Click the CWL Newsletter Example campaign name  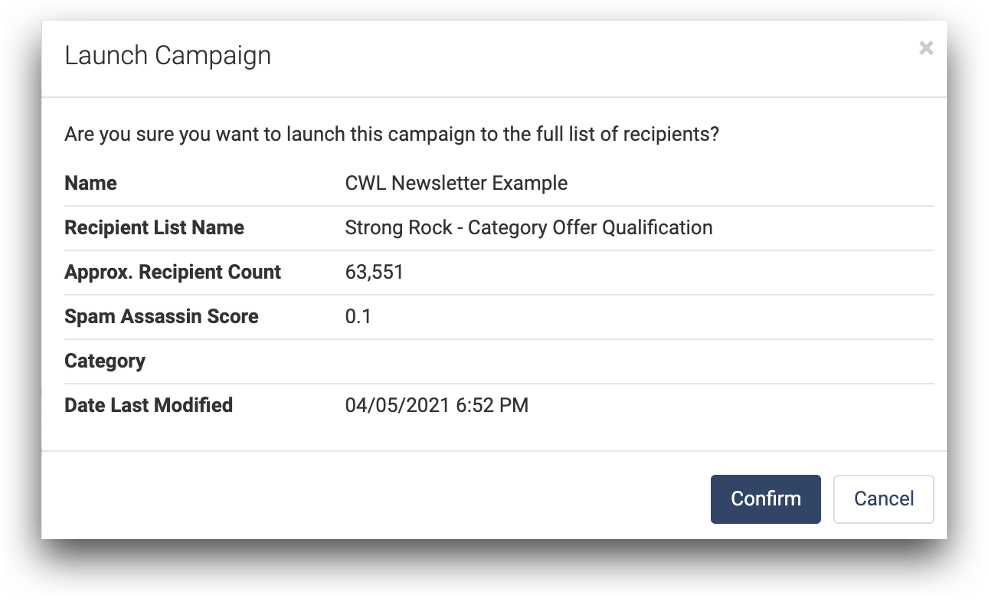coord(456,183)
